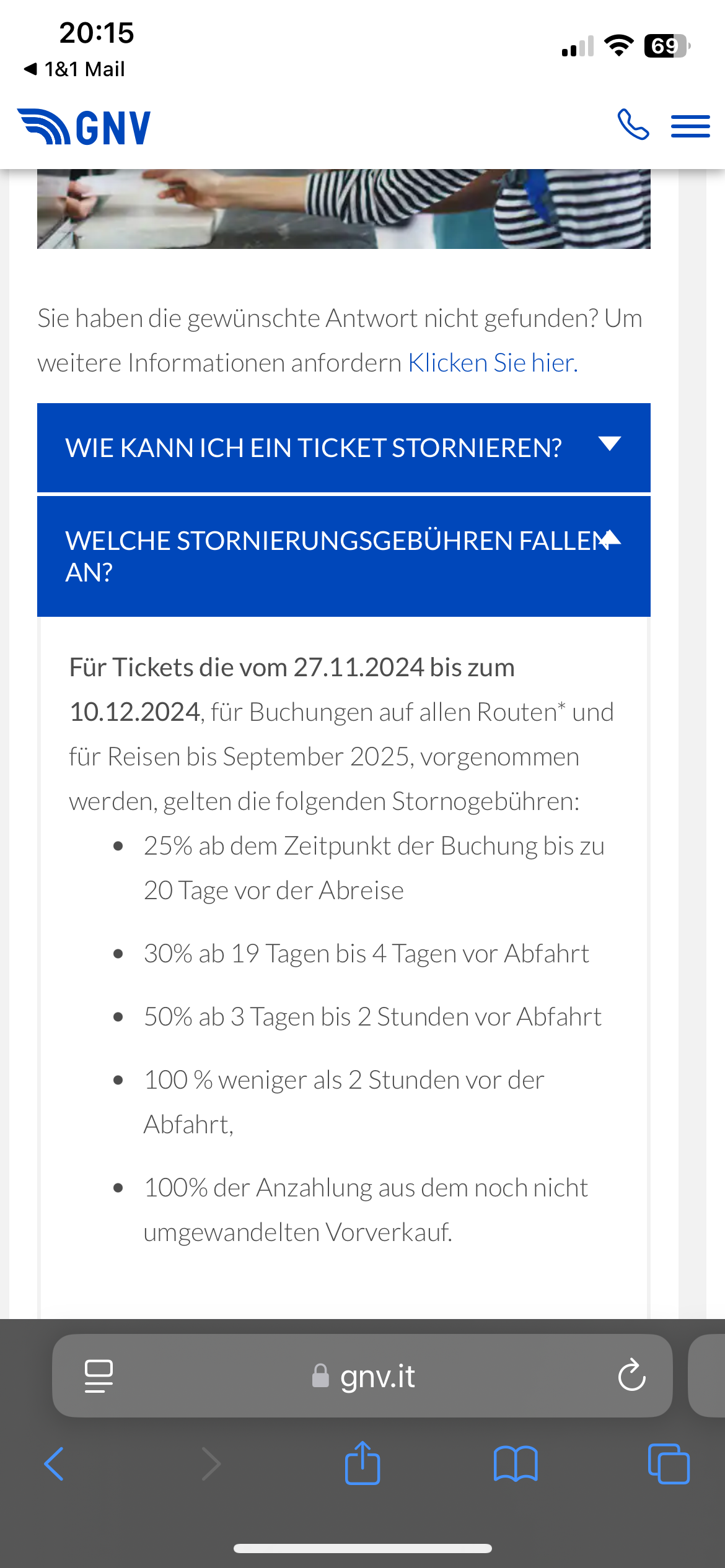This screenshot has height=1568, width=725.
Task: Tap the phone call icon
Action: (633, 124)
